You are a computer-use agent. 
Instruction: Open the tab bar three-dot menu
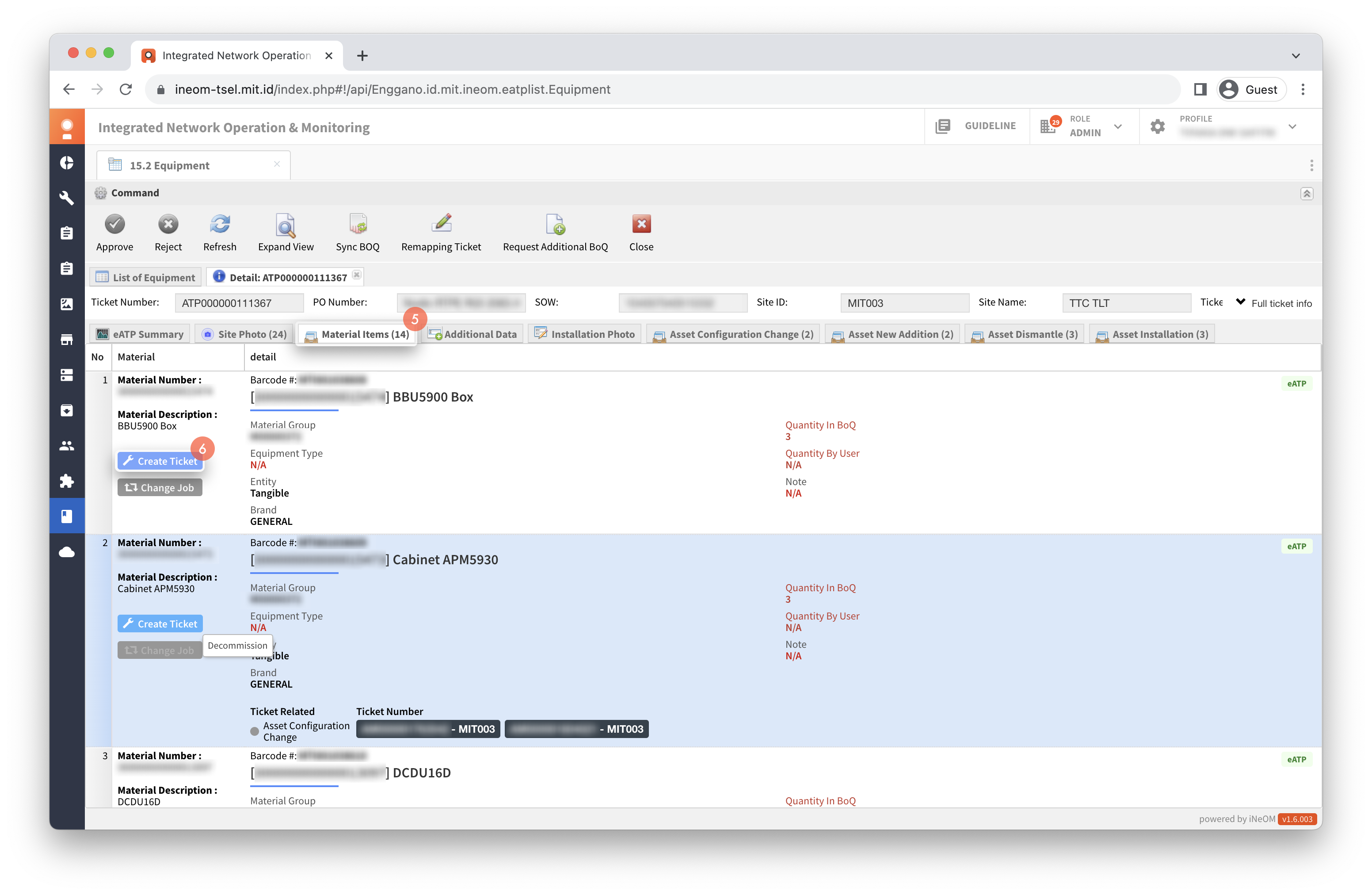click(x=1311, y=165)
